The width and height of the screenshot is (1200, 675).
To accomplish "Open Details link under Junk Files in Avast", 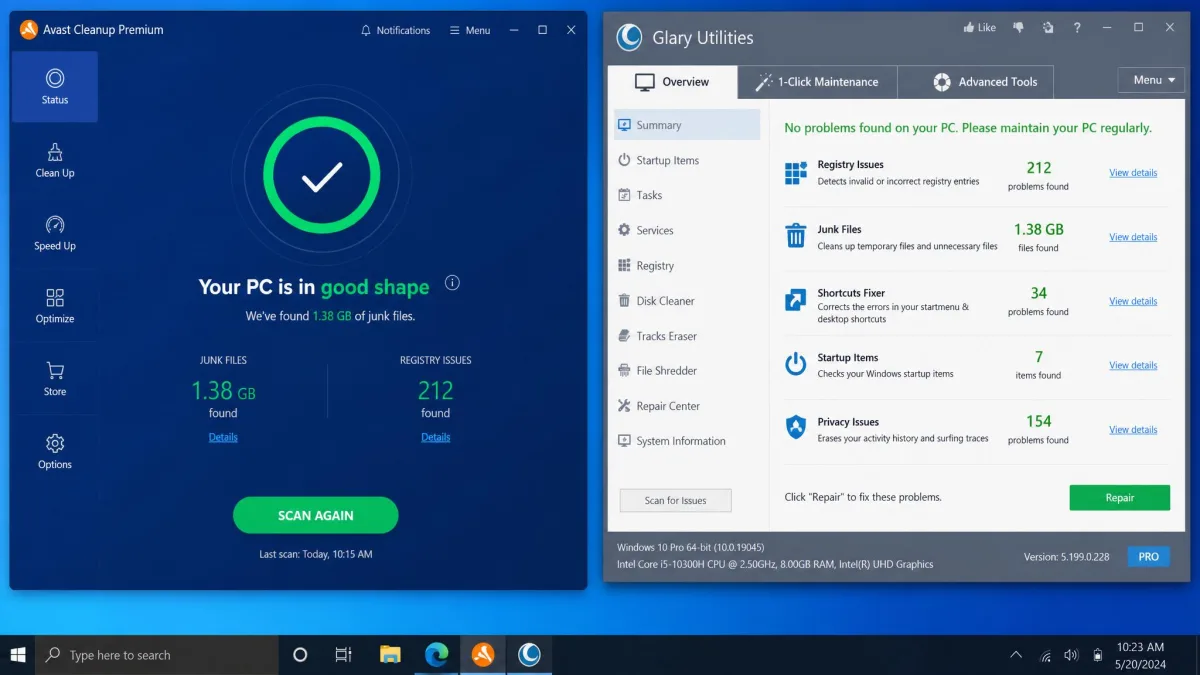I will coord(223,437).
